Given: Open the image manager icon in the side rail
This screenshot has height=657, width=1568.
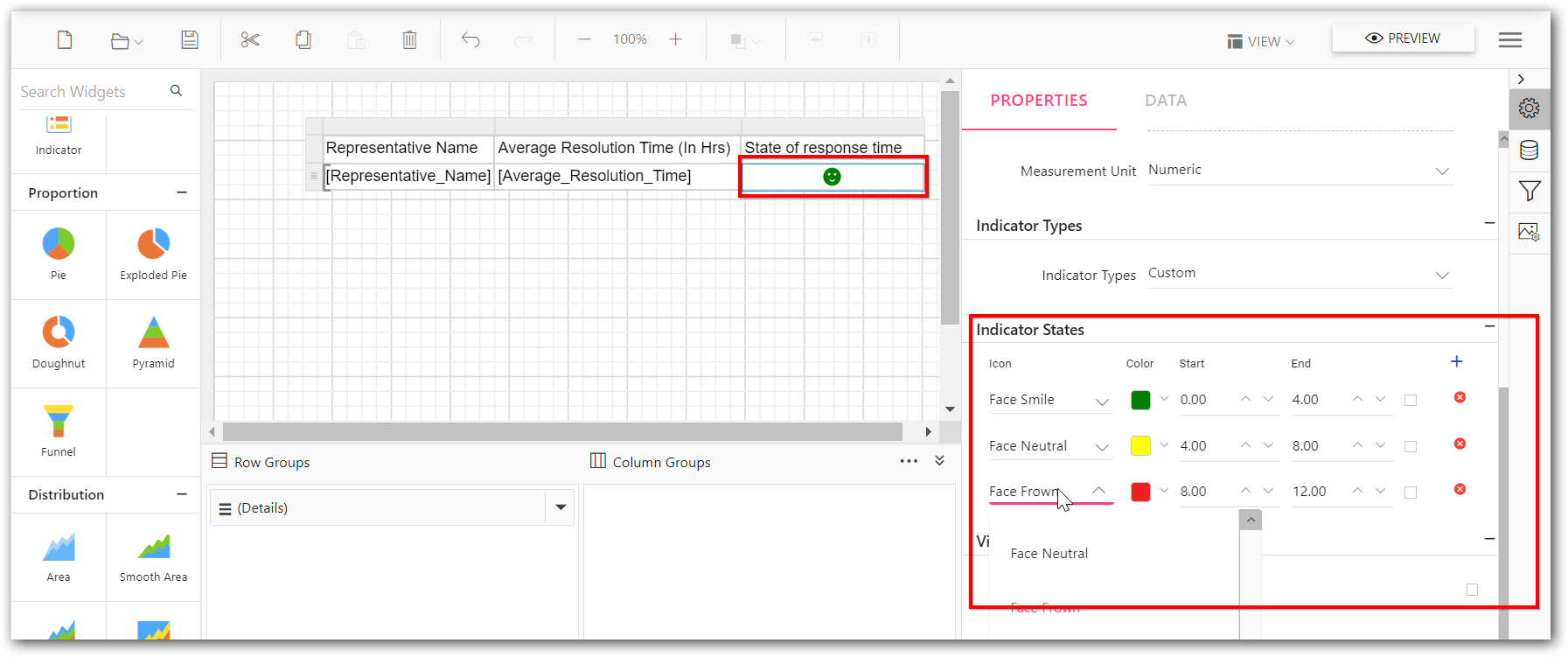Looking at the screenshot, I should point(1529,233).
